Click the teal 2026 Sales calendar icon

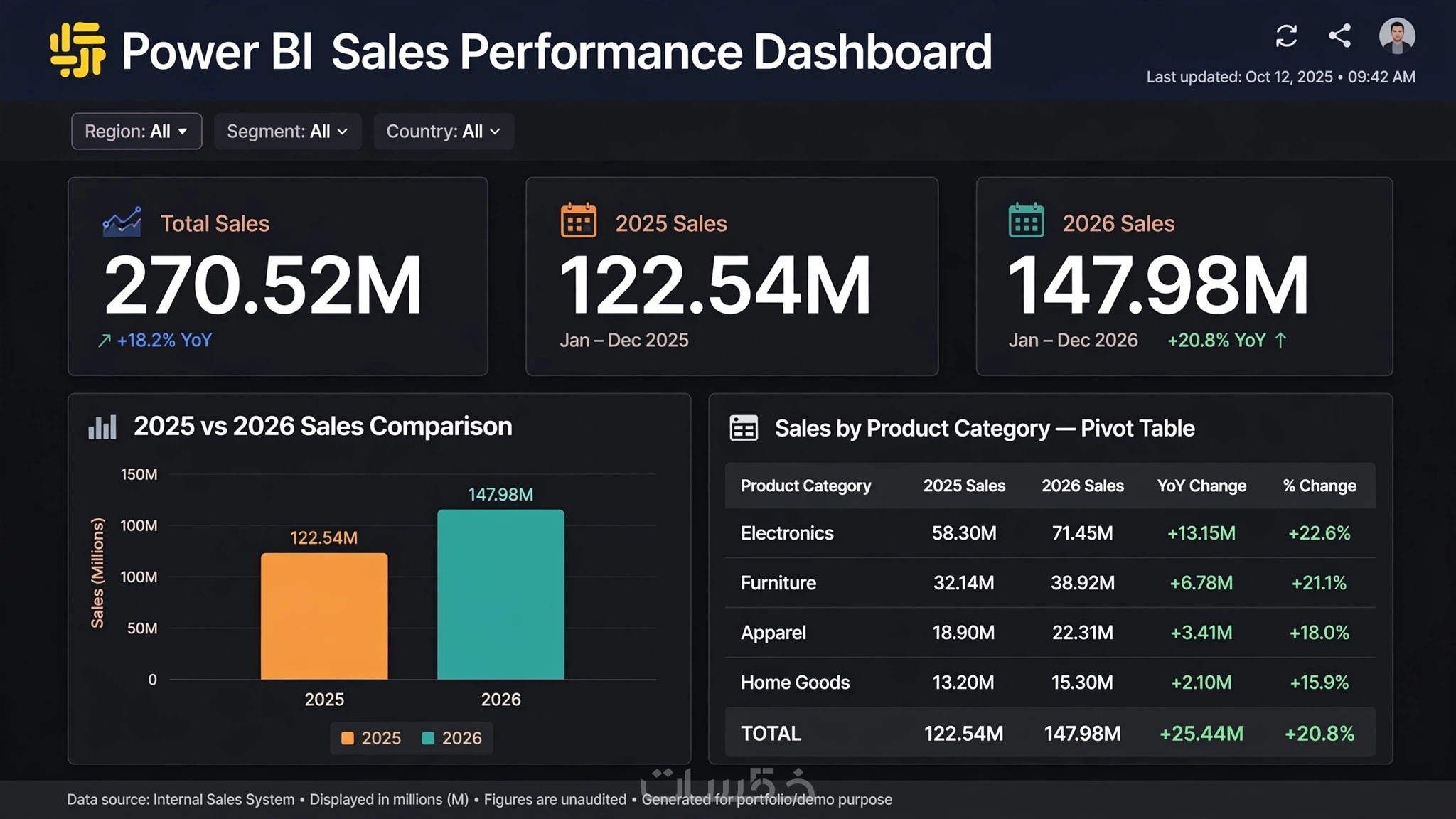pos(1026,220)
